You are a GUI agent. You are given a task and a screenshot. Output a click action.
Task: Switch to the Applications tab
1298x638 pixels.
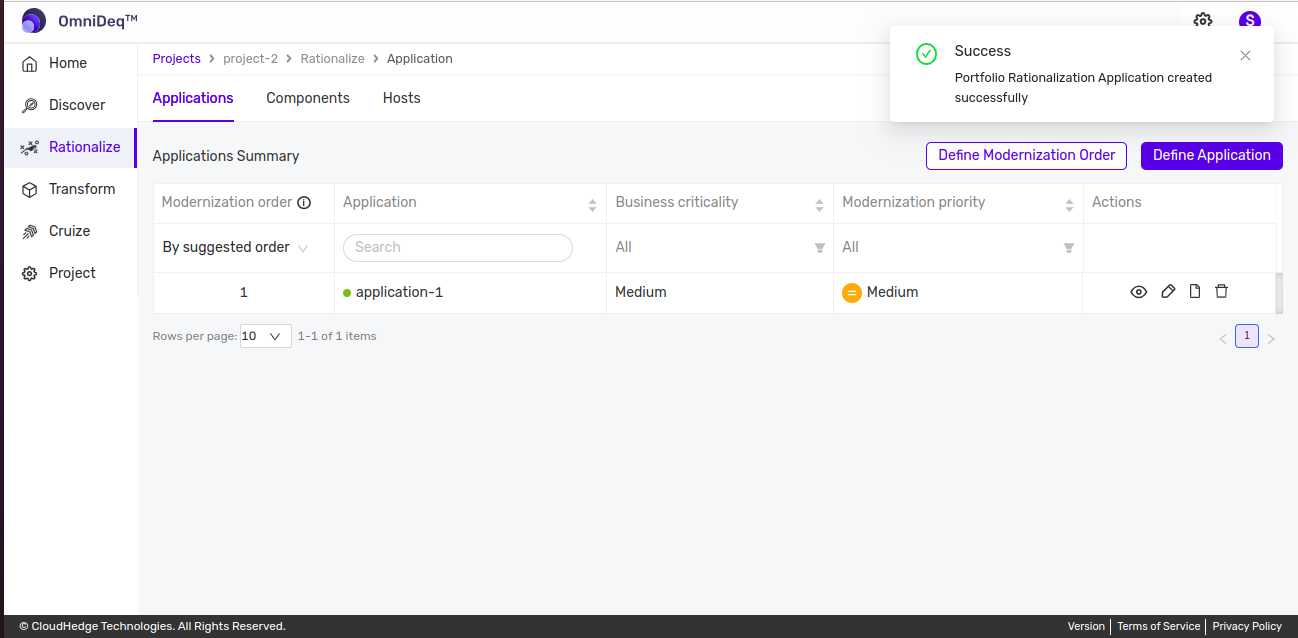pos(193,98)
